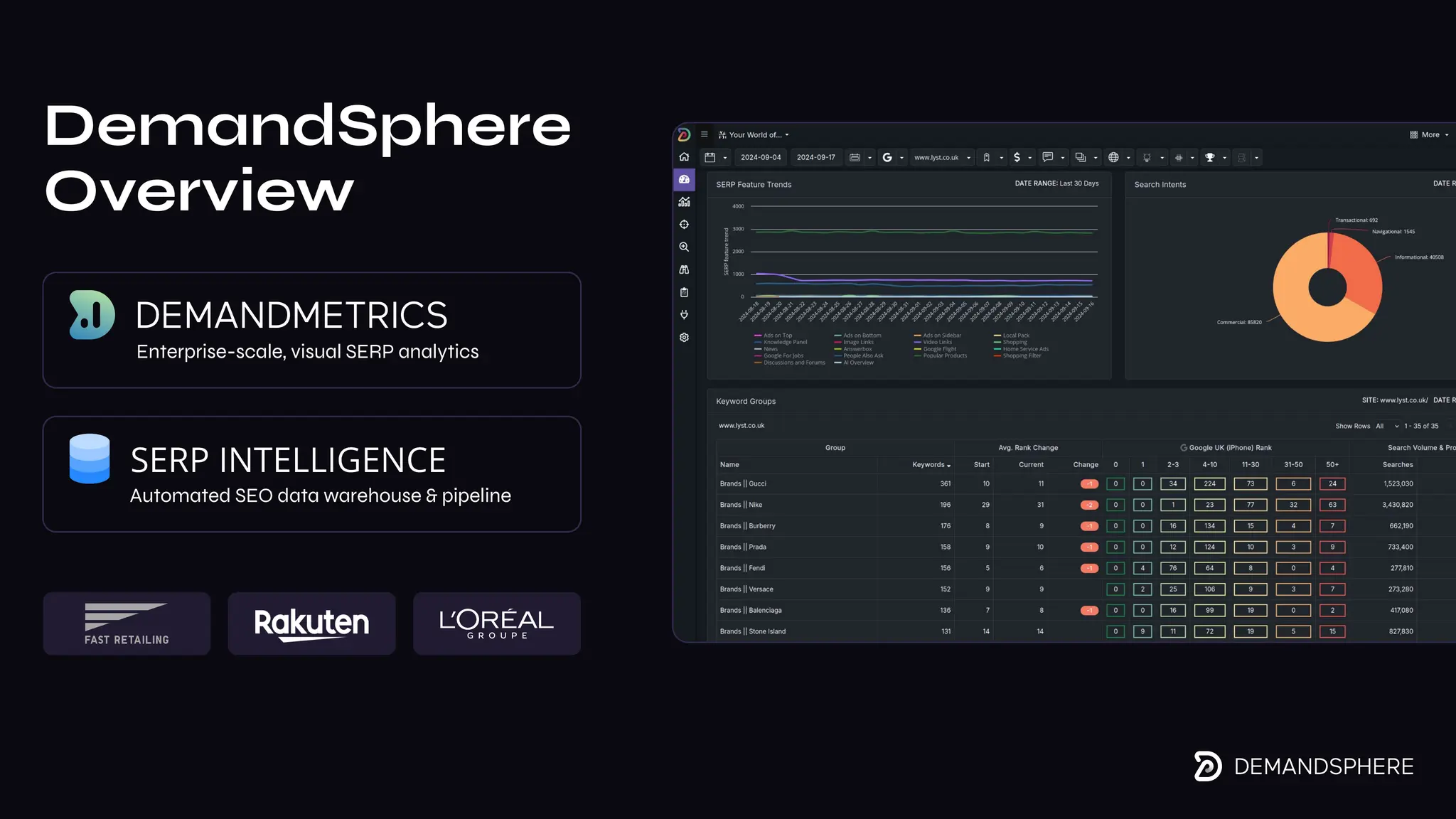Open the binoculars sidebar icon
1456x819 pixels.
coord(684,270)
